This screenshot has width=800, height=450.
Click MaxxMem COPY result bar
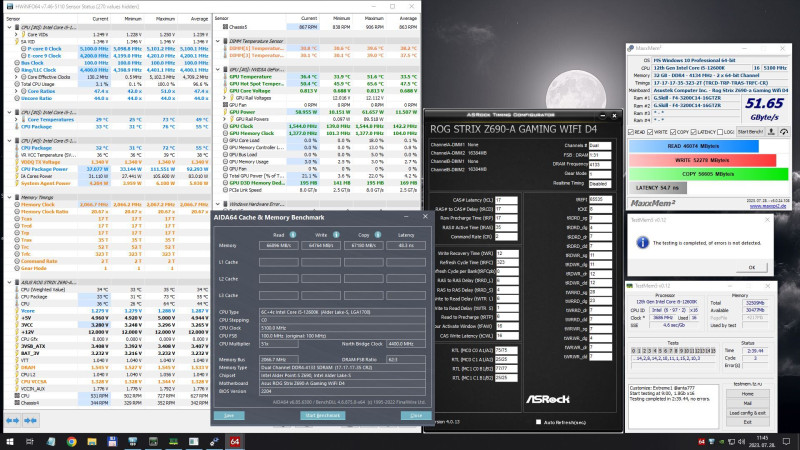click(708, 174)
